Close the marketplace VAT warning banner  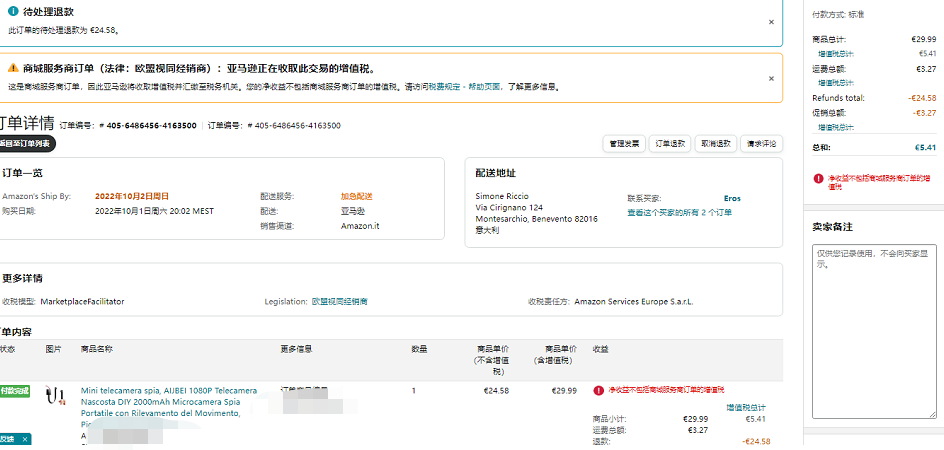coord(771,78)
